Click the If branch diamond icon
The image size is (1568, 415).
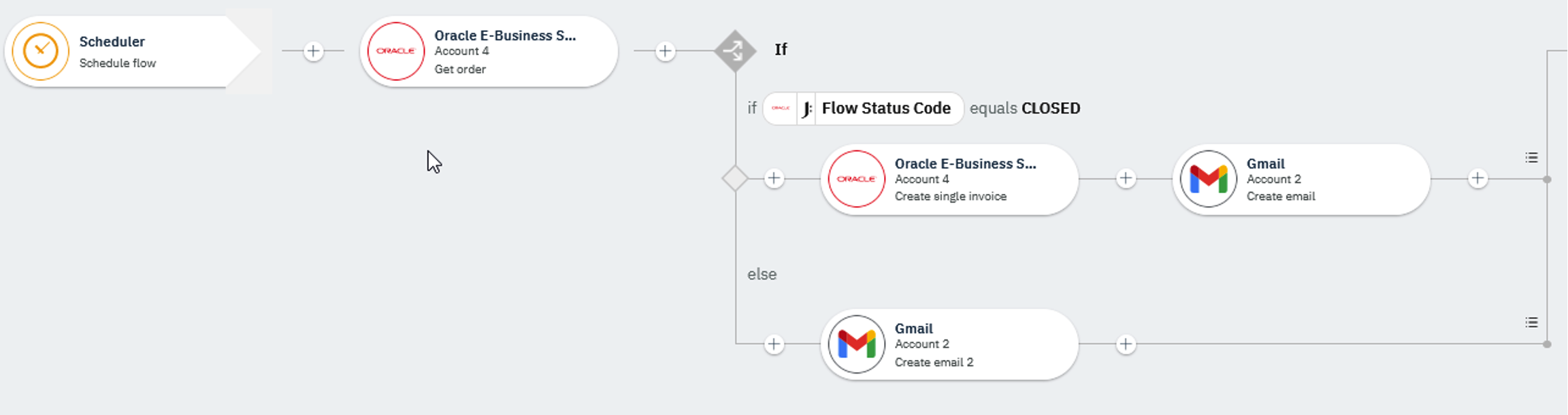click(735, 50)
